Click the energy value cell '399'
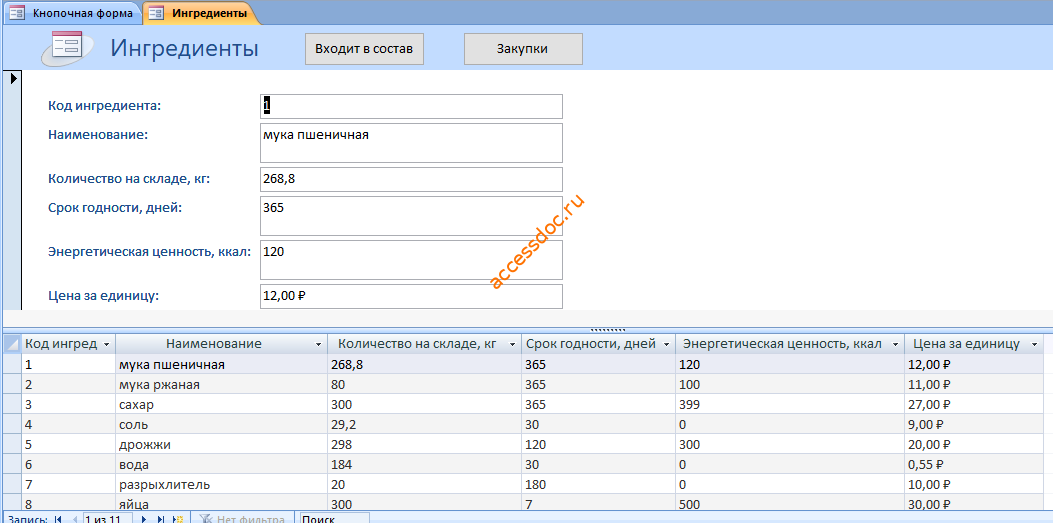Image resolution: width=1053 pixels, height=523 pixels. [x=789, y=405]
